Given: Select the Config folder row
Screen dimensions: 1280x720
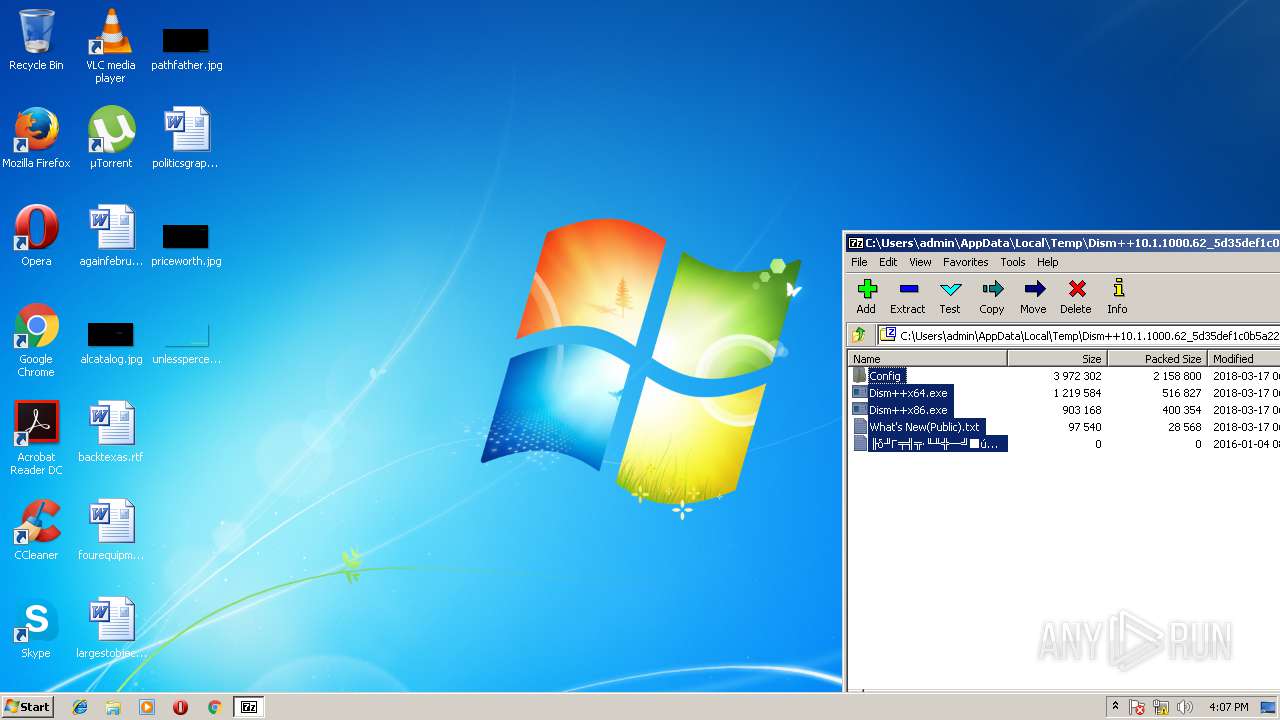Looking at the screenshot, I should click(1064, 376).
